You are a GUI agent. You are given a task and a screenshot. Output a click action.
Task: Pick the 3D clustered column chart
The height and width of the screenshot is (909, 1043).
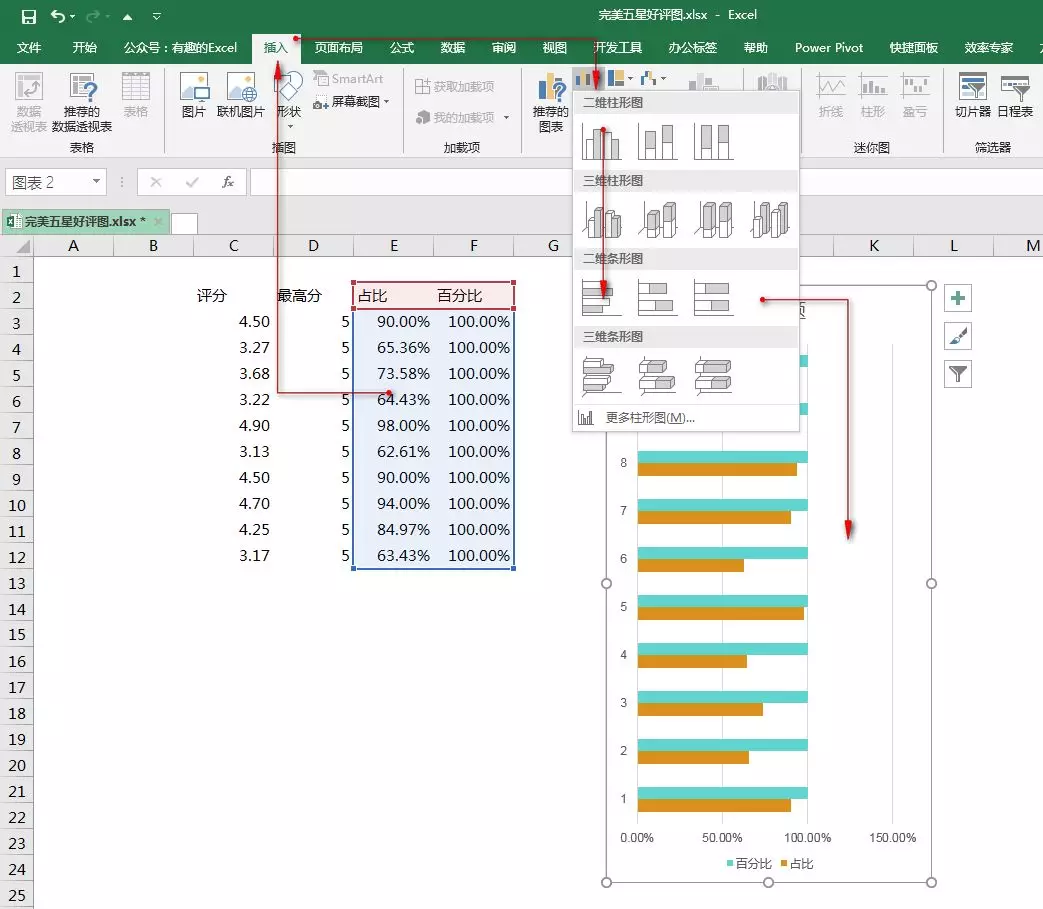click(601, 219)
